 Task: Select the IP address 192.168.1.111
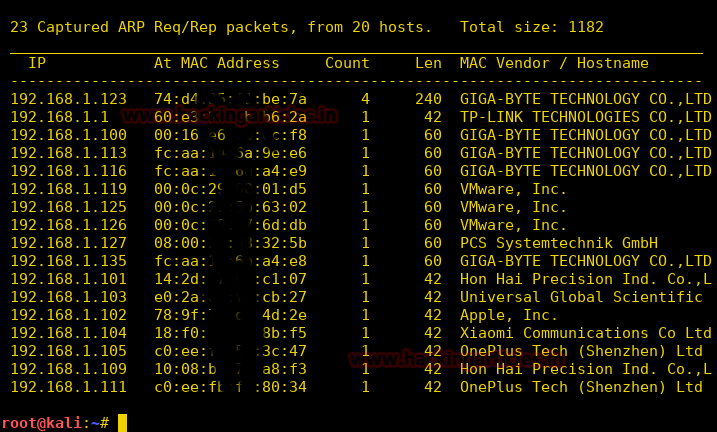coord(69,387)
